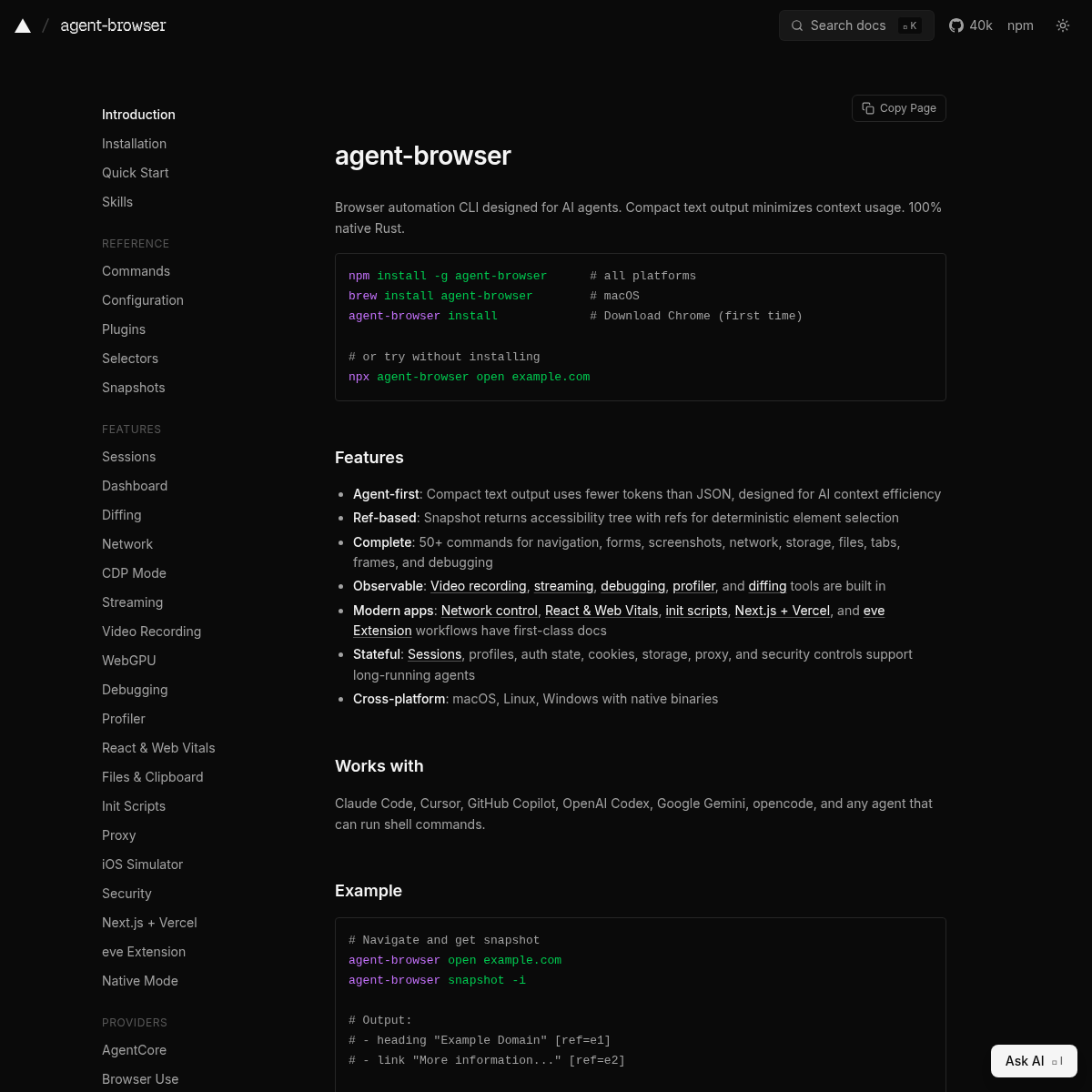1092x1092 pixels.
Task: Click the 40k GitHub stars count
Action: pyautogui.click(x=981, y=25)
